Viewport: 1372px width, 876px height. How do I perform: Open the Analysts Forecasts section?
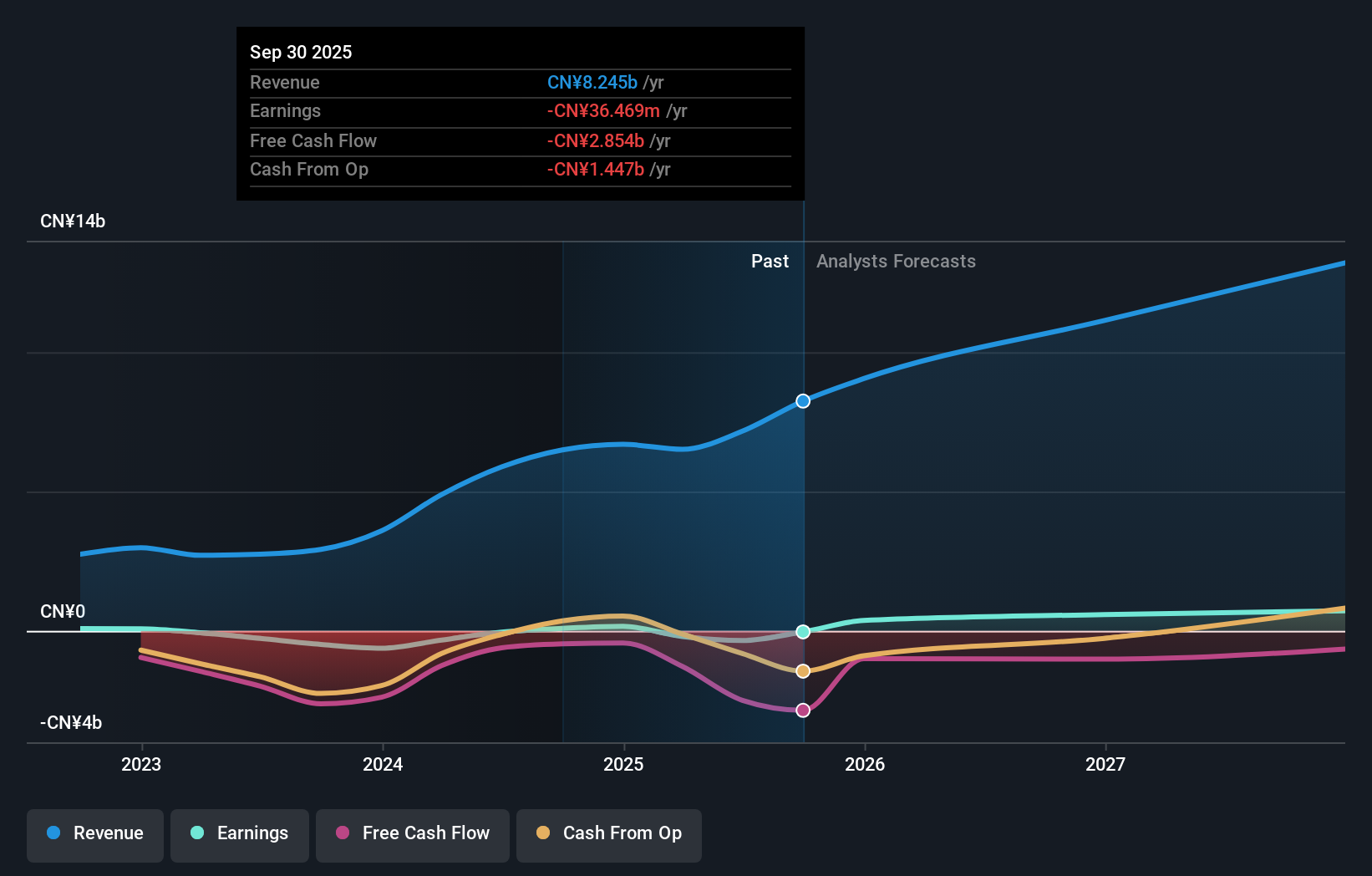click(896, 261)
